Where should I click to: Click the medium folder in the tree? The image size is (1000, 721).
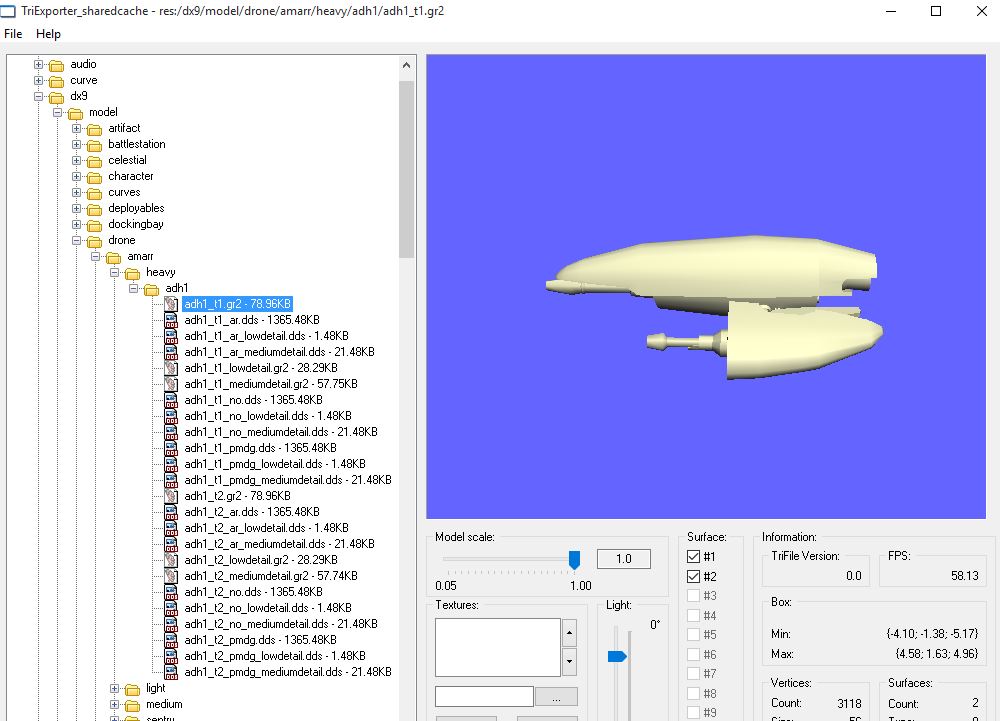coord(164,704)
